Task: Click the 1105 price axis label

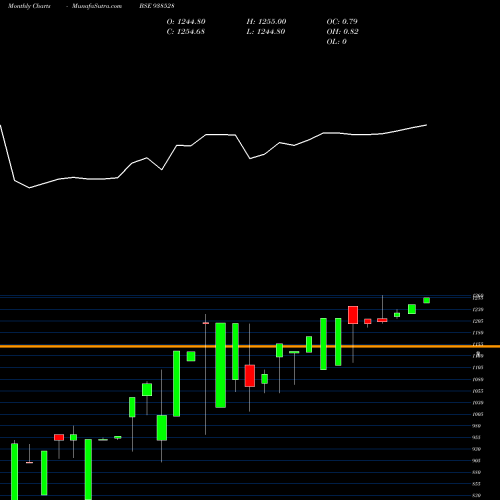Action: pos(478,367)
